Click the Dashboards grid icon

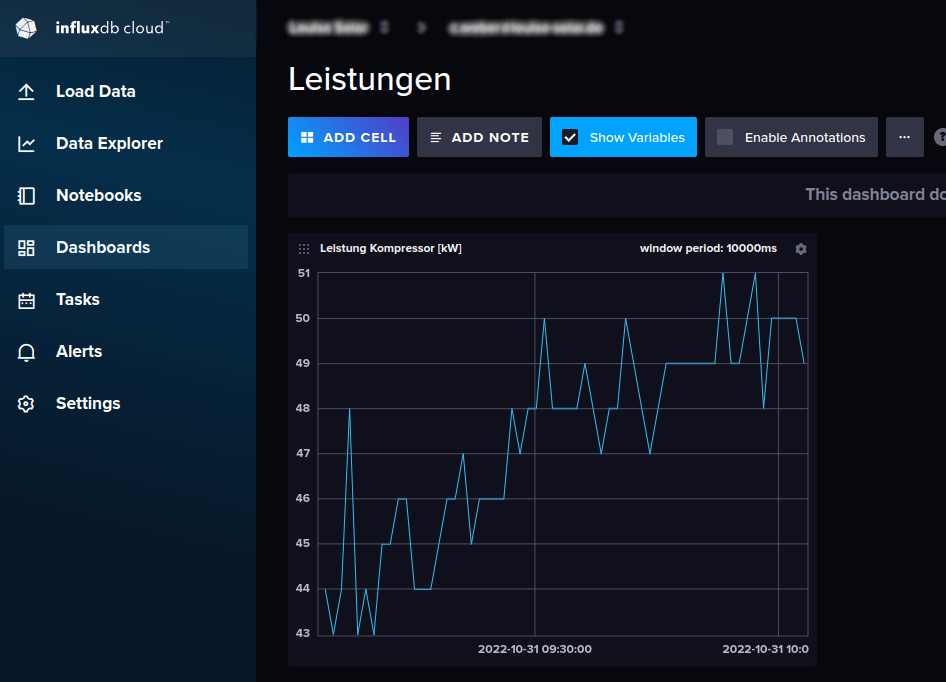pos(26,247)
